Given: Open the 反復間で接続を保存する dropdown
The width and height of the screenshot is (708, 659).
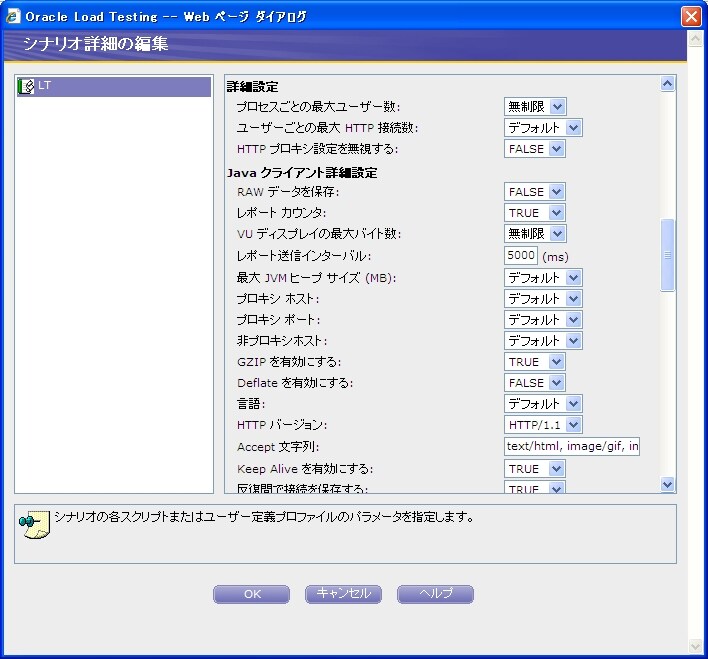Looking at the screenshot, I should 535,487.
